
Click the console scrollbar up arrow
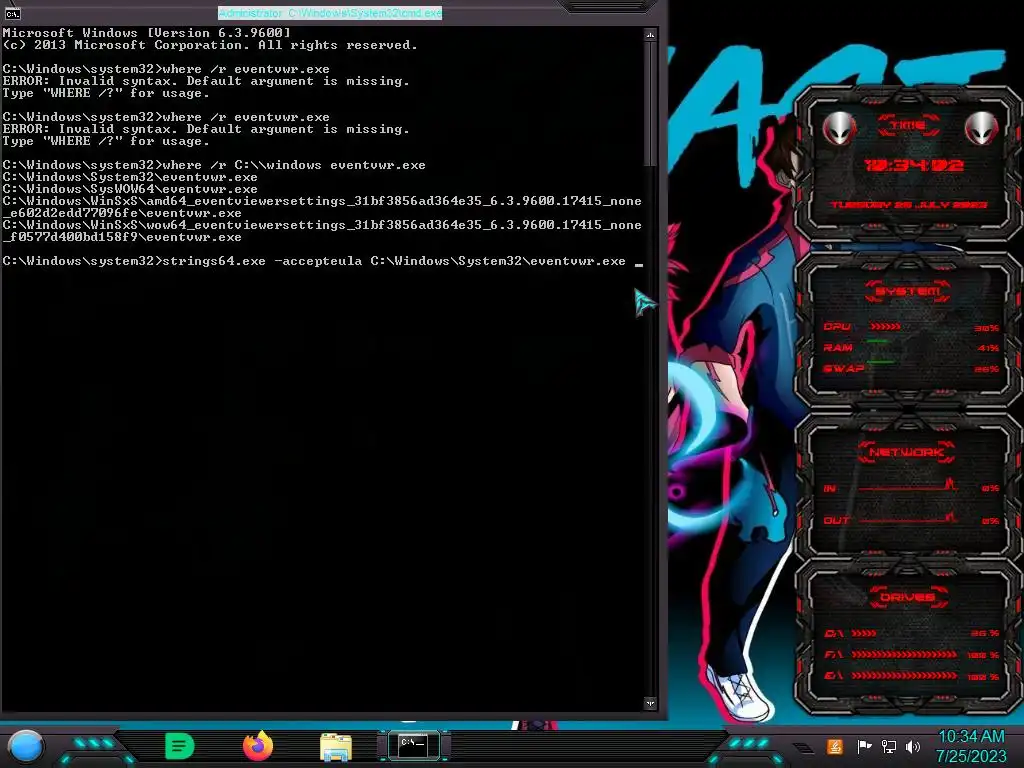pyautogui.click(x=650, y=35)
